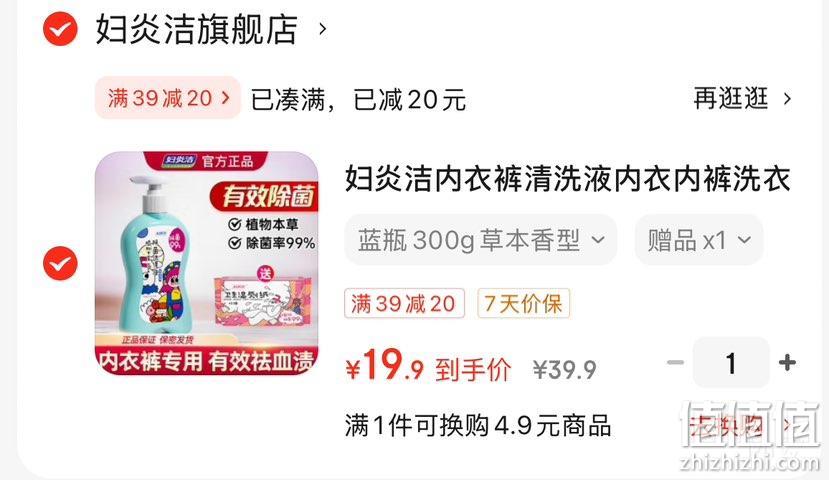Increase quantity with the plus icon
This screenshot has width=829, height=480.
coord(787,363)
